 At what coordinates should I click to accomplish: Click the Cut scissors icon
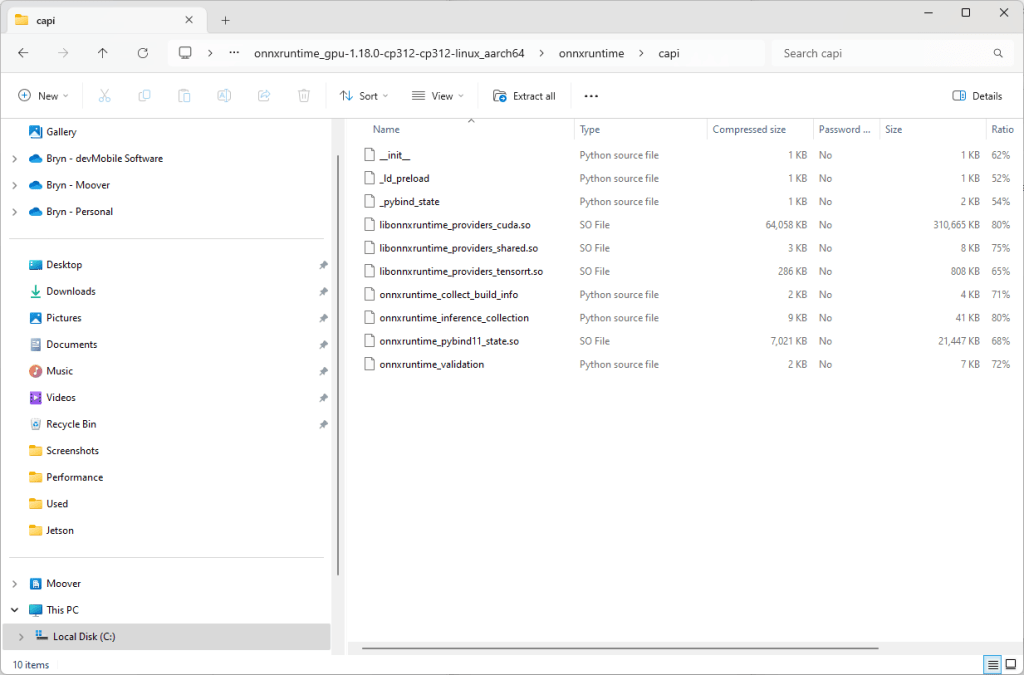pos(104,96)
